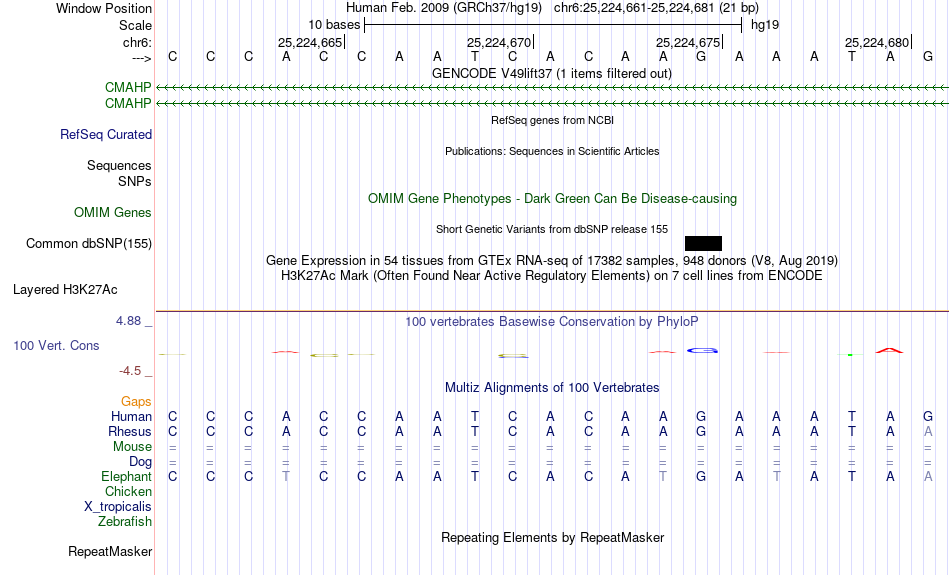Screen dimensions: 950x575
Task: Click the -4.5 PhyloP lower scale value
Action: click(x=130, y=371)
